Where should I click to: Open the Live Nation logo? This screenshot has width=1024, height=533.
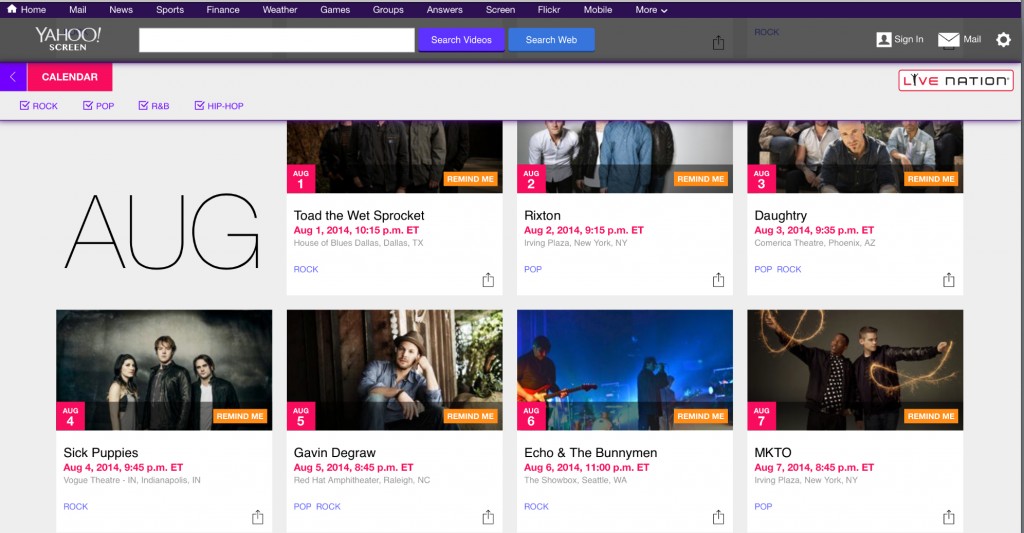pyautogui.click(x=955, y=80)
